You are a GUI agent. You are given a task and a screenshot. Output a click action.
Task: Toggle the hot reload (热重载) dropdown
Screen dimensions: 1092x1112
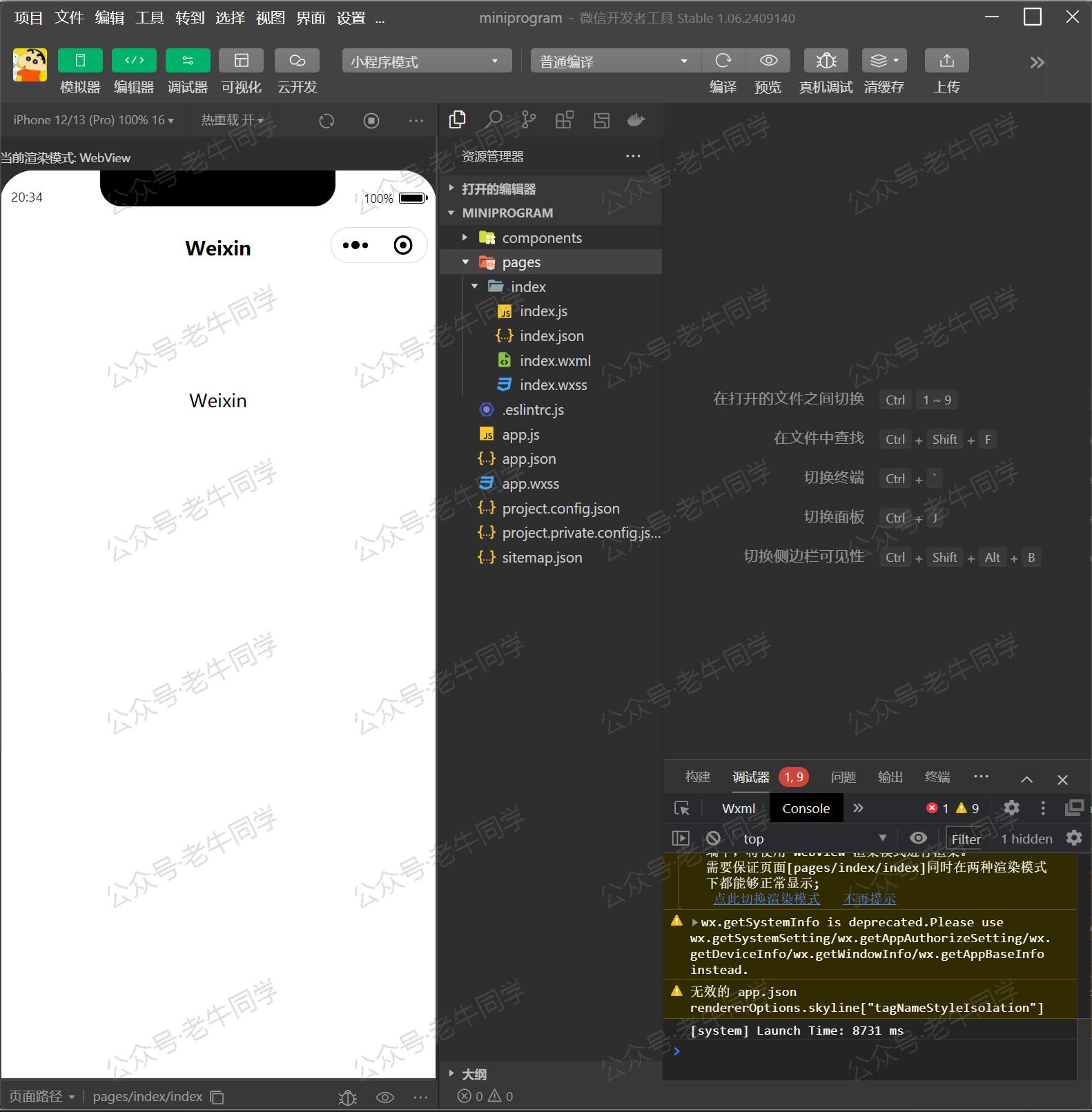click(x=232, y=120)
